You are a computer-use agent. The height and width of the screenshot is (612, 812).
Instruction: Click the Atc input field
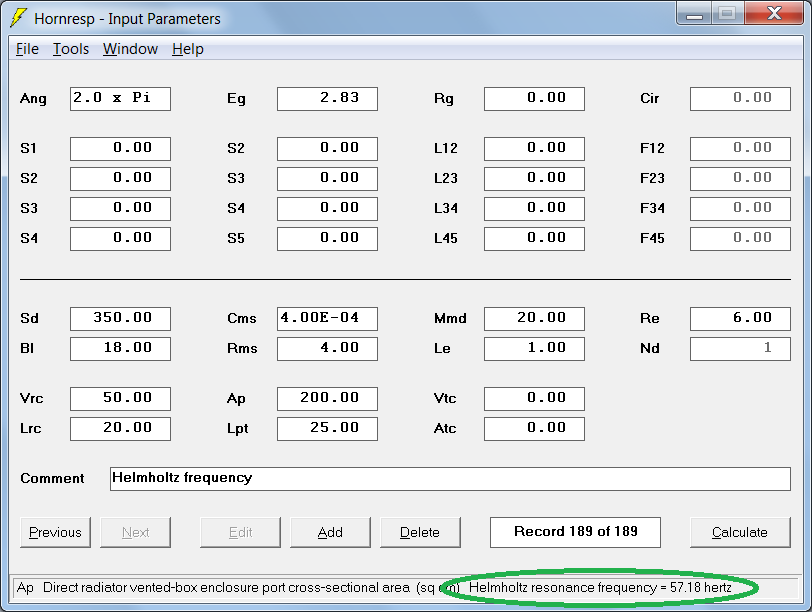click(534, 429)
